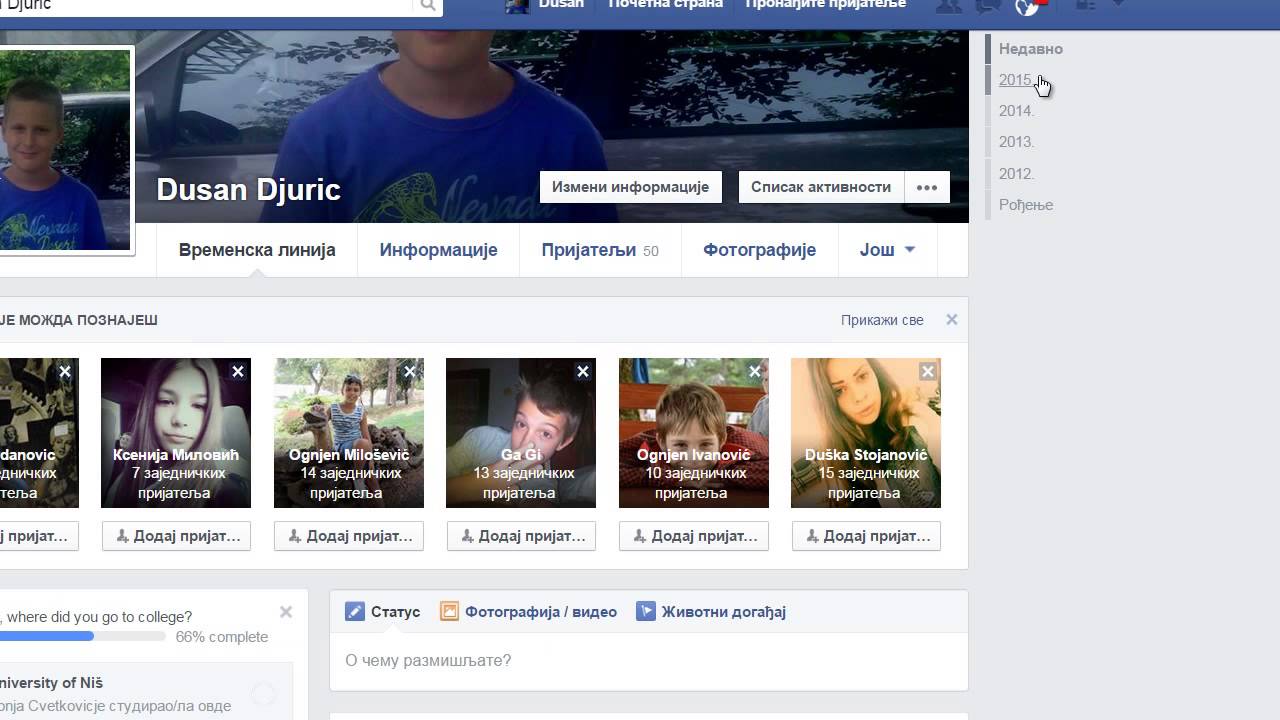
Task: Open the three-dots more options button
Action: point(927,187)
